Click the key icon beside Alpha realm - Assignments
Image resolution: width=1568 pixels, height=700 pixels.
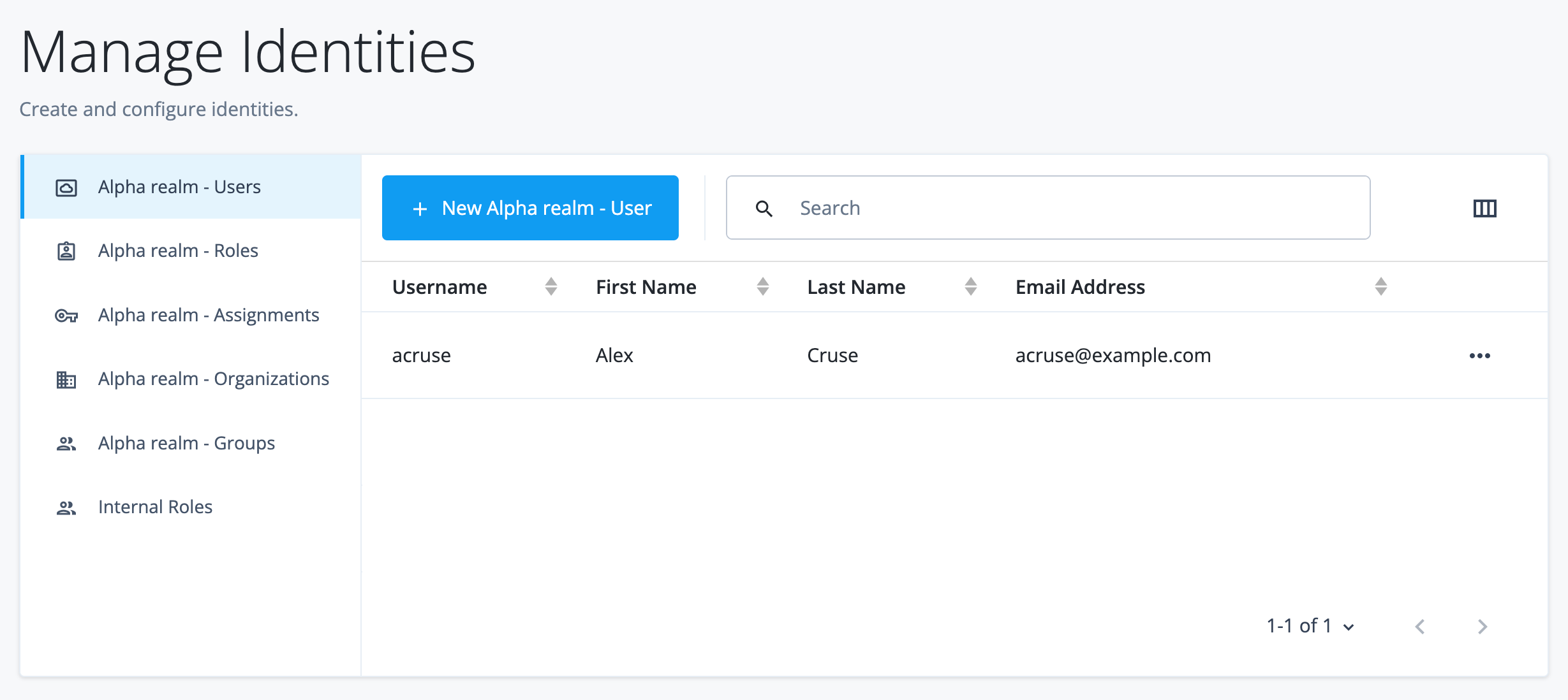(x=66, y=316)
